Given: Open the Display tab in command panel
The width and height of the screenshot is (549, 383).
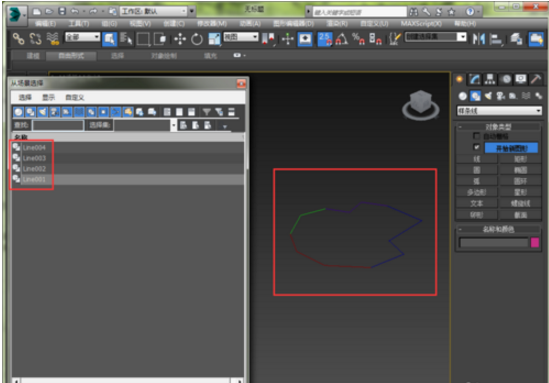Looking at the screenshot, I should [x=521, y=79].
